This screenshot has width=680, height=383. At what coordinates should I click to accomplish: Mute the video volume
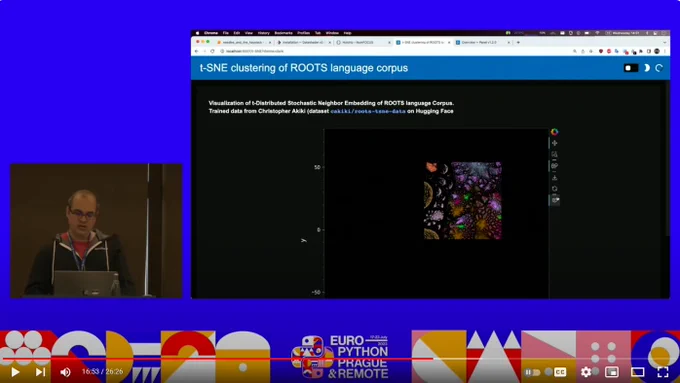coord(65,372)
